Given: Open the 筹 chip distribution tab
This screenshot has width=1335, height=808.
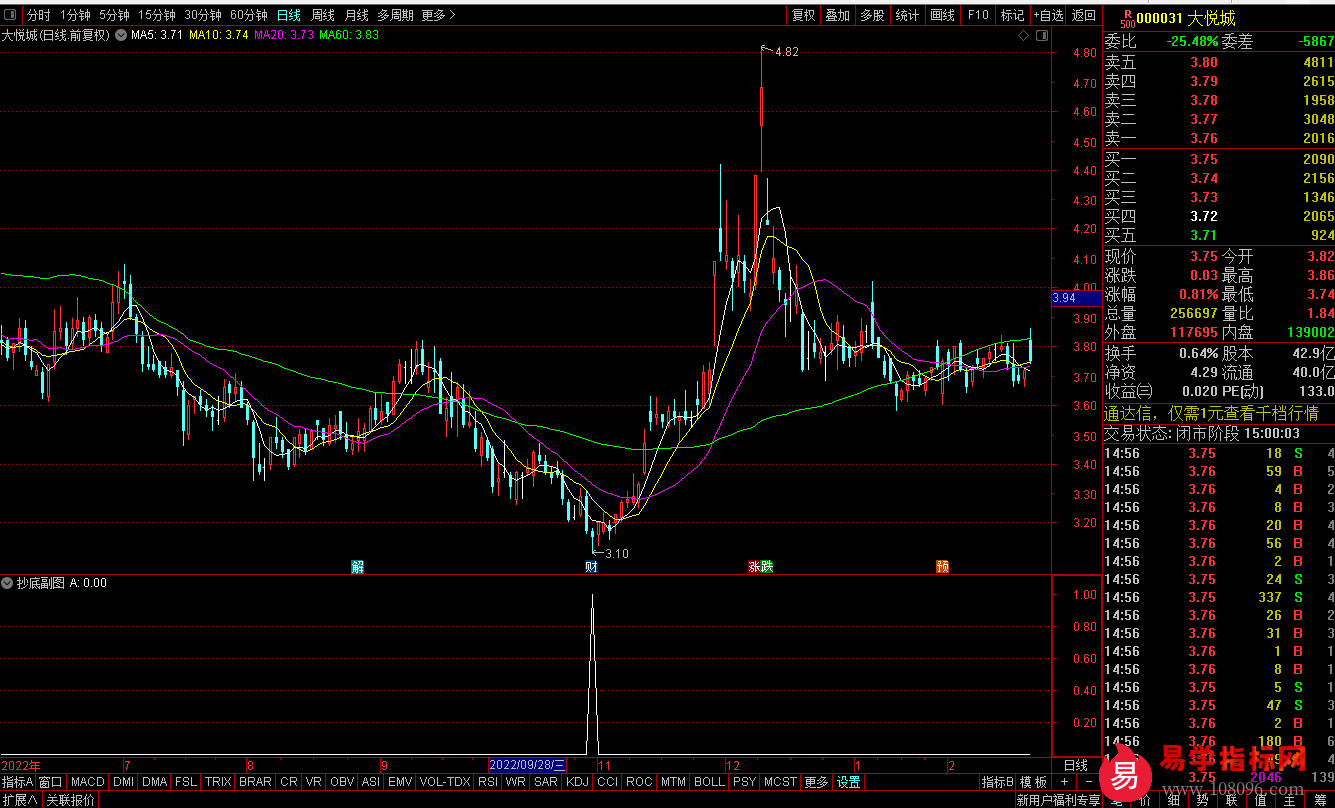Looking at the screenshot, I should (x=1320, y=799).
